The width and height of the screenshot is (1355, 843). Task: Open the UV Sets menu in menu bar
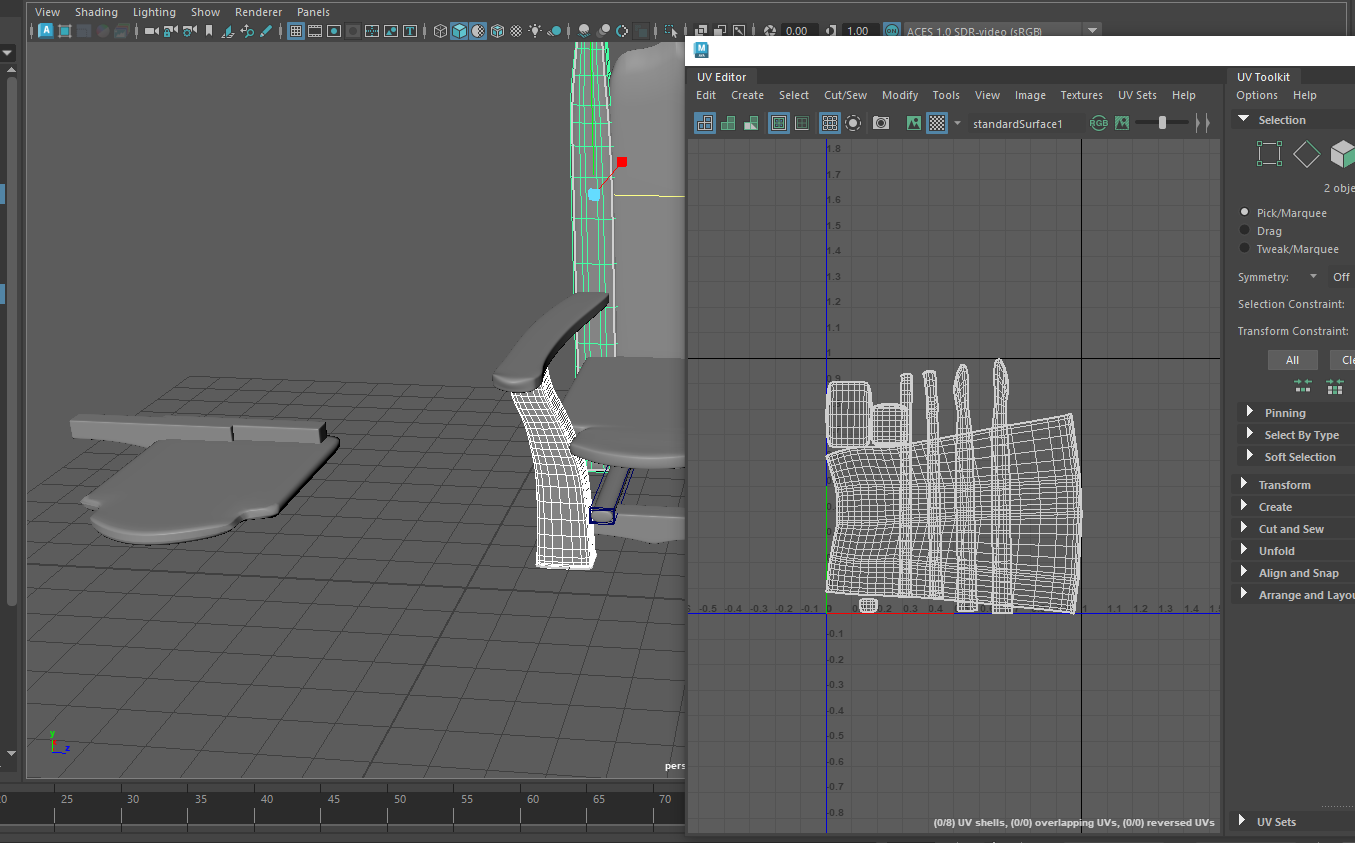point(1137,95)
